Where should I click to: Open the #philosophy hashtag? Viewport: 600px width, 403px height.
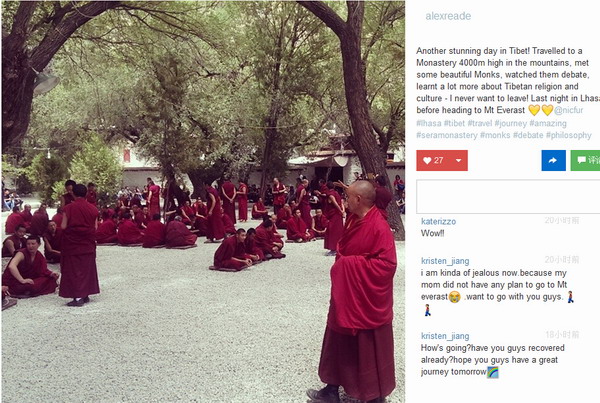(x=568, y=135)
